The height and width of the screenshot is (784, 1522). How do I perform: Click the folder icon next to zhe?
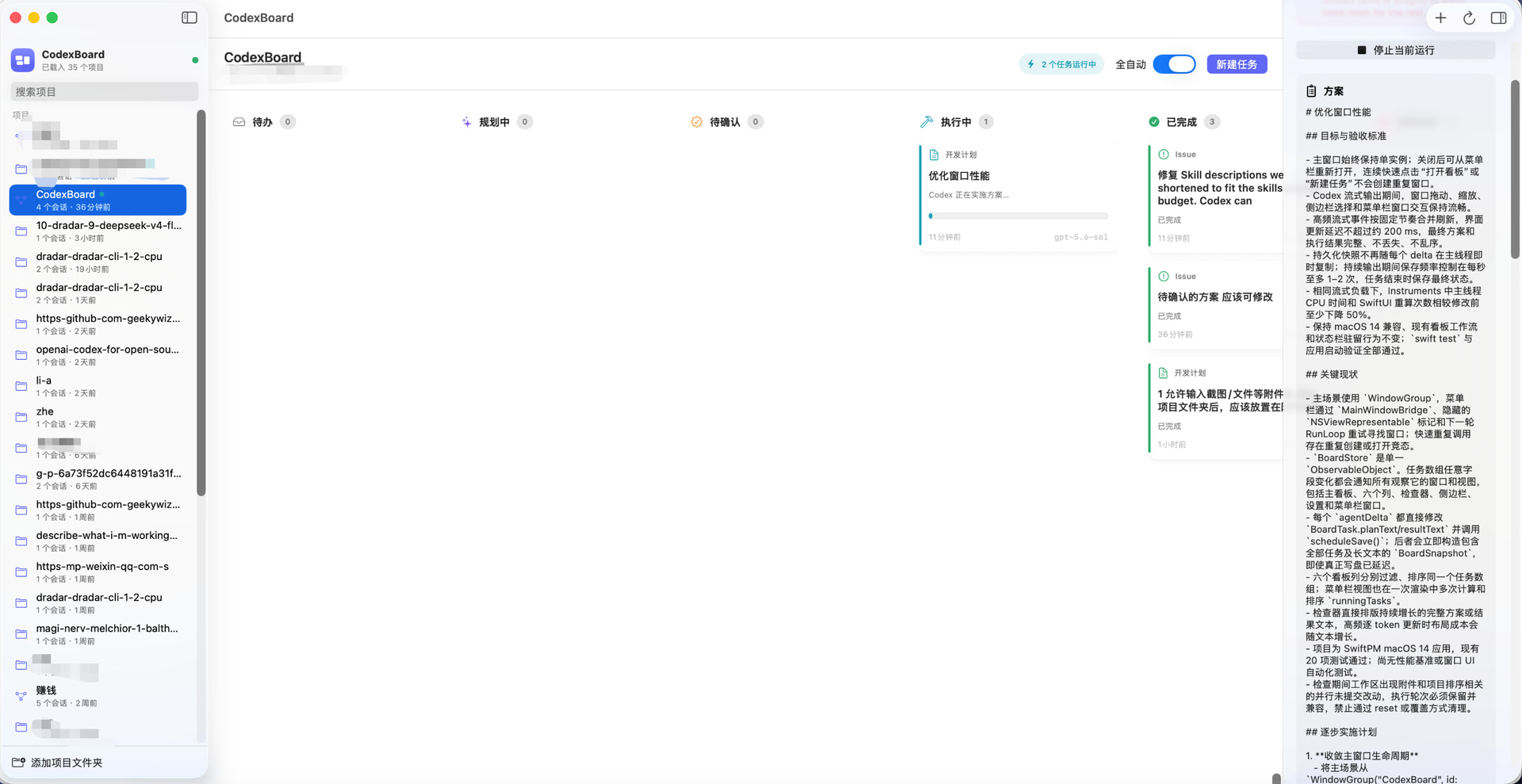21,417
